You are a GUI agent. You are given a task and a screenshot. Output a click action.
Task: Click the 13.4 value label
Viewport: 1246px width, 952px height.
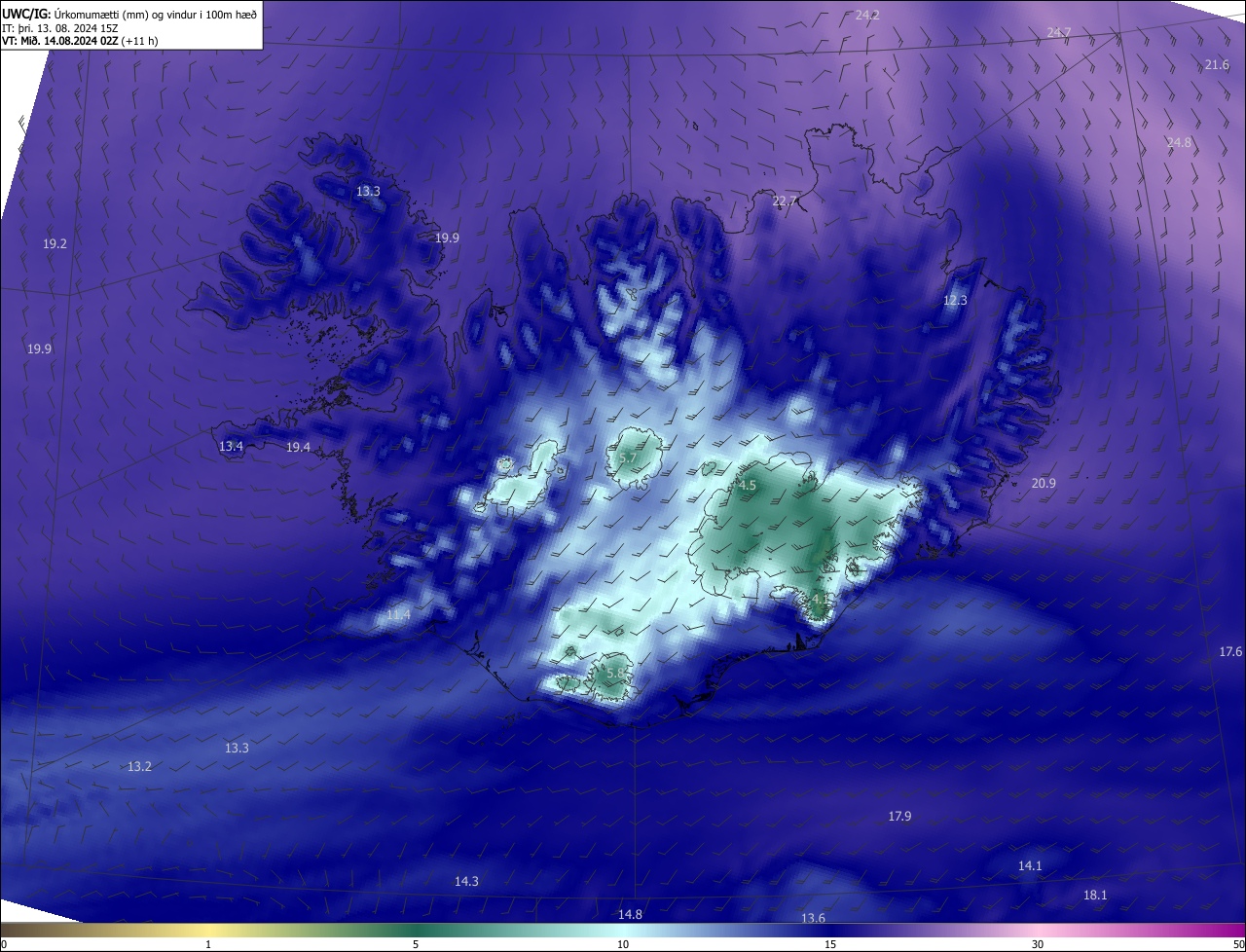[x=231, y=446]
